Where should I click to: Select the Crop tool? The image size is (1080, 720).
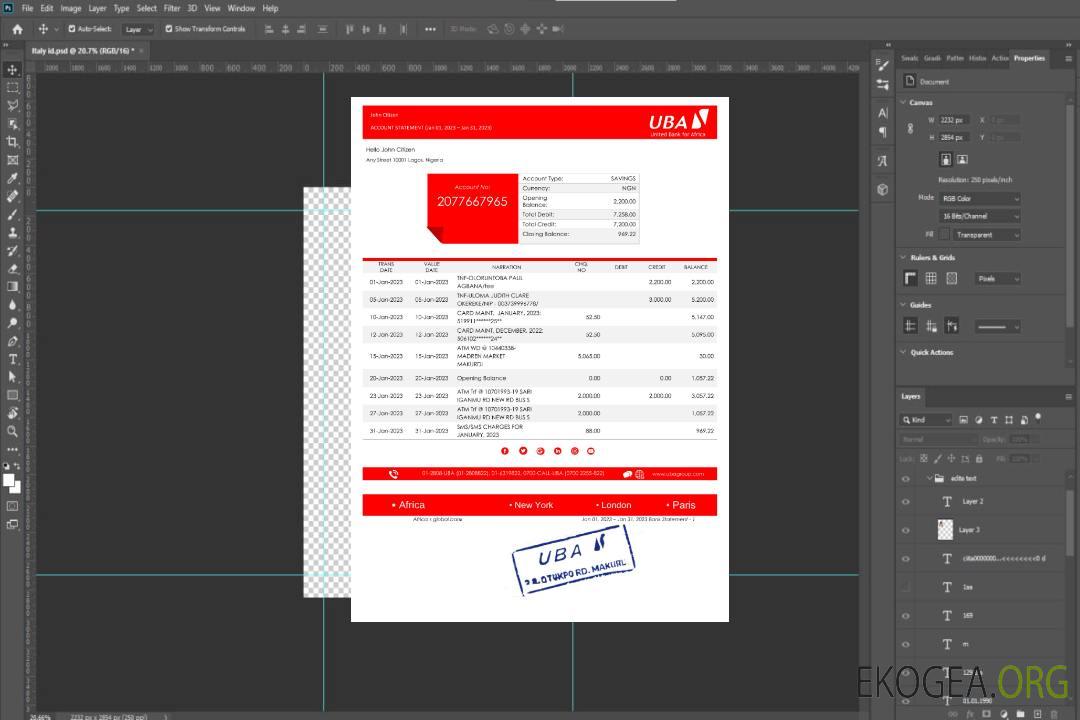[12, 142]
